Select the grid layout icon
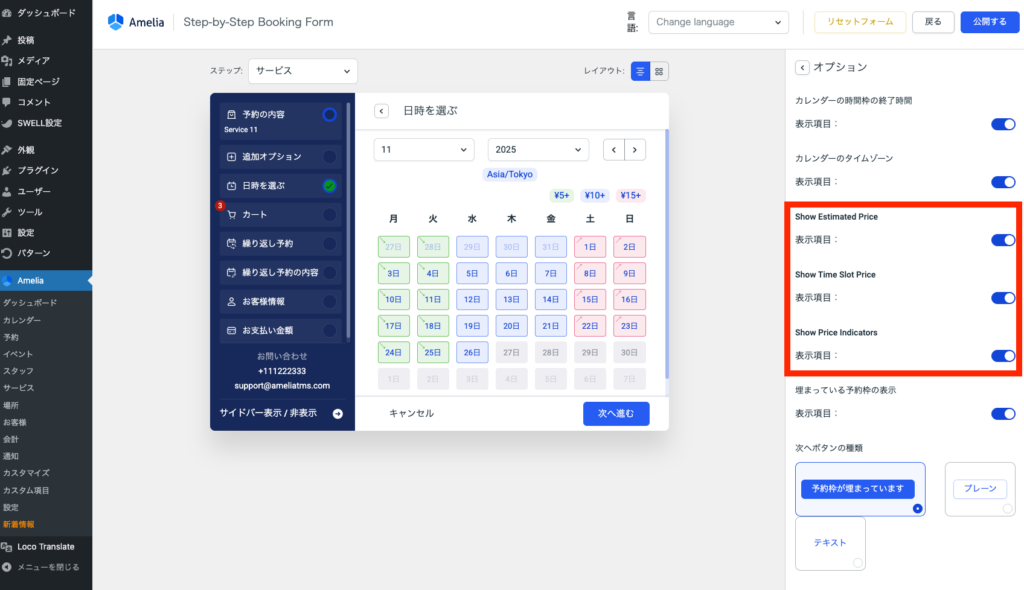 tap(660, 71)
